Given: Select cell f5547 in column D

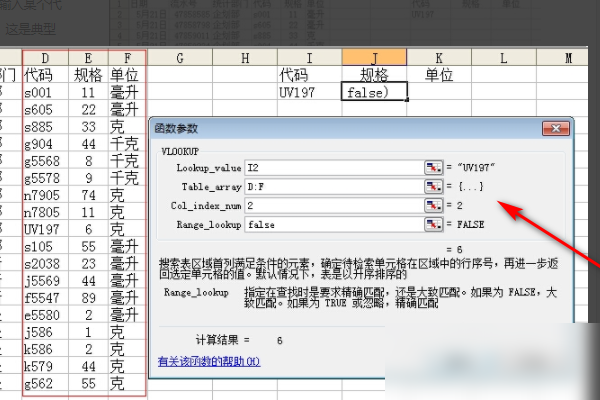Looking at the screenshot, I should (45, 298).
